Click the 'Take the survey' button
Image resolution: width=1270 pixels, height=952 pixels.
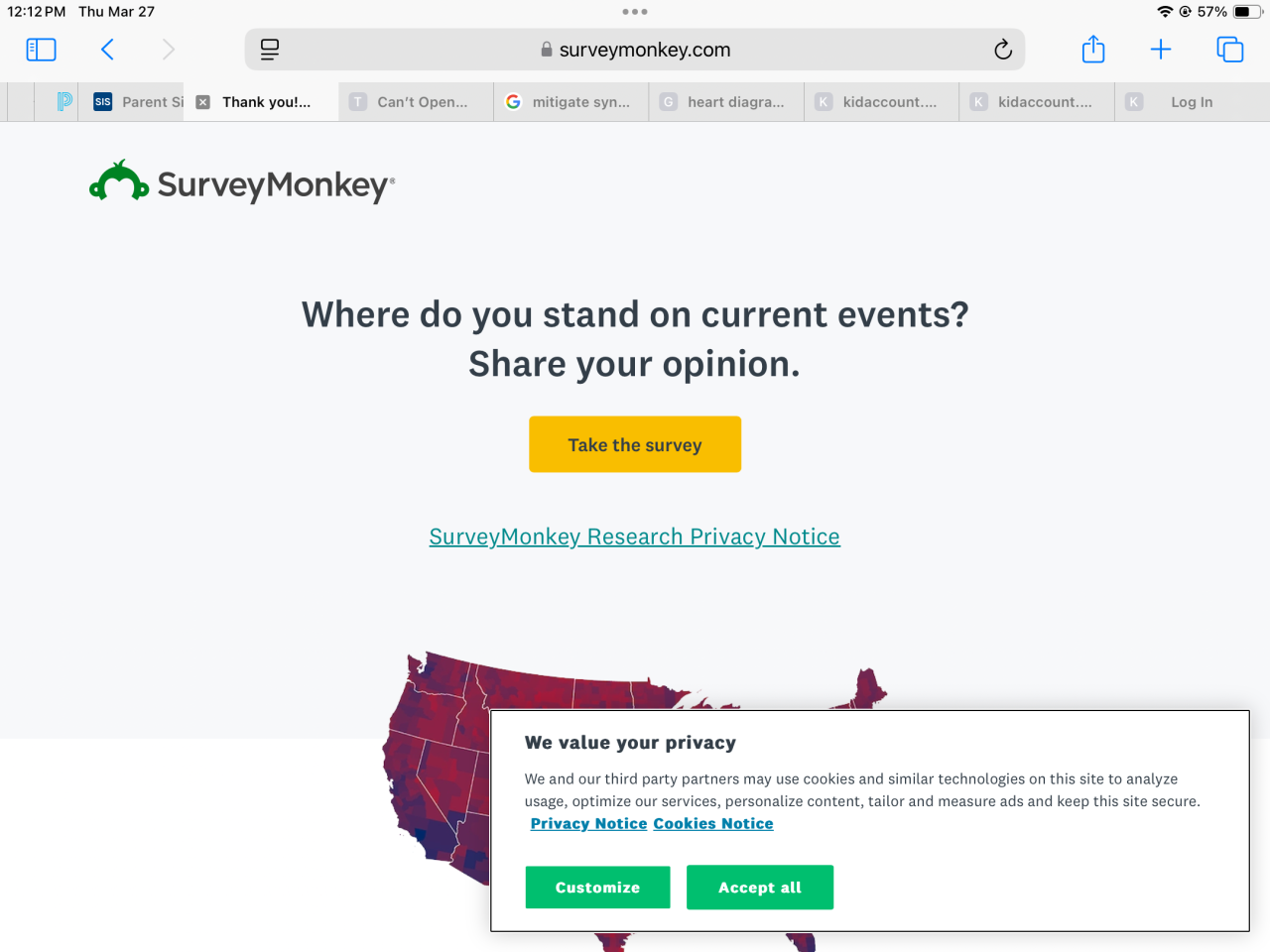635,444
